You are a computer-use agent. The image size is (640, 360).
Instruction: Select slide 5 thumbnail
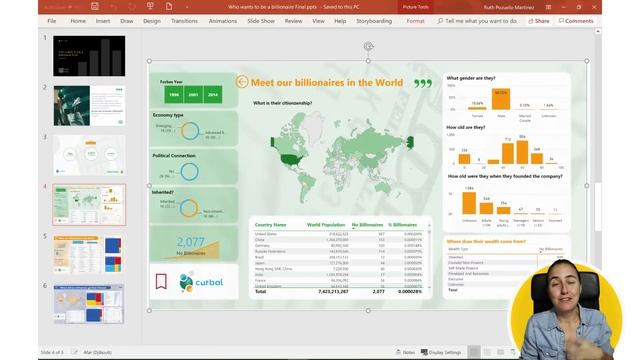point(89,255)
